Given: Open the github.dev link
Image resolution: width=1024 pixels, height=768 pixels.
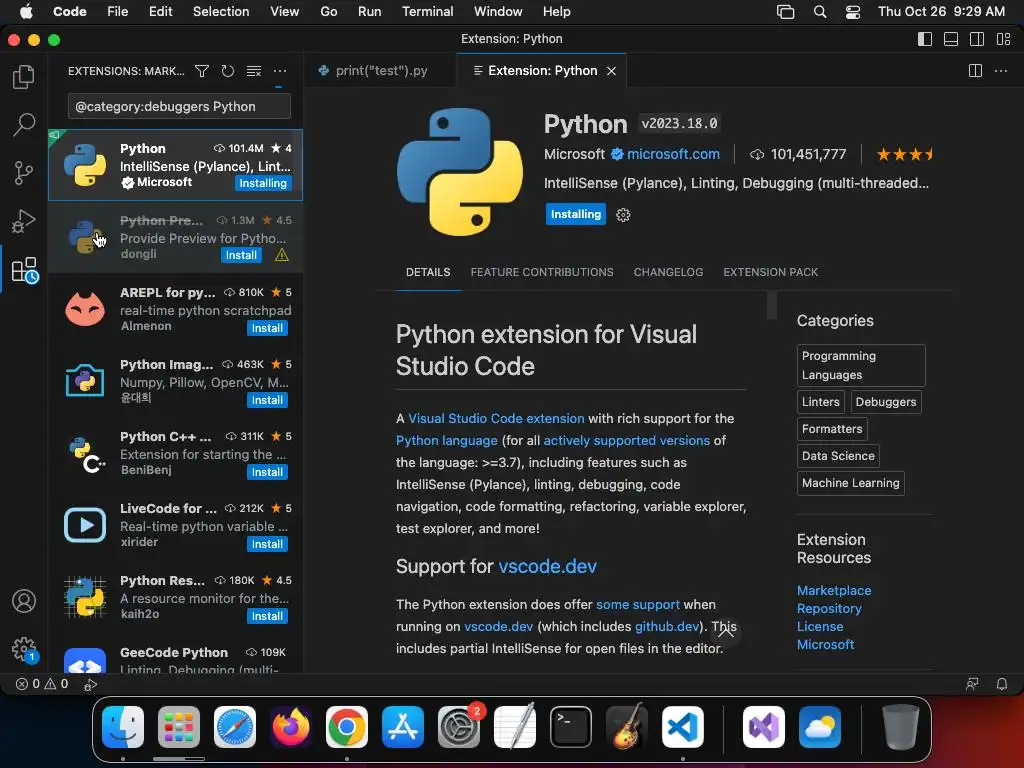Looking at the screenshot, I should tap(667, 626).
